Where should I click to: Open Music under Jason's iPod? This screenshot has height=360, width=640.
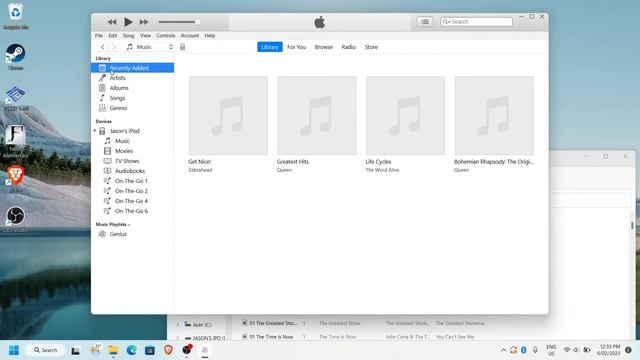tap(122, 141)
